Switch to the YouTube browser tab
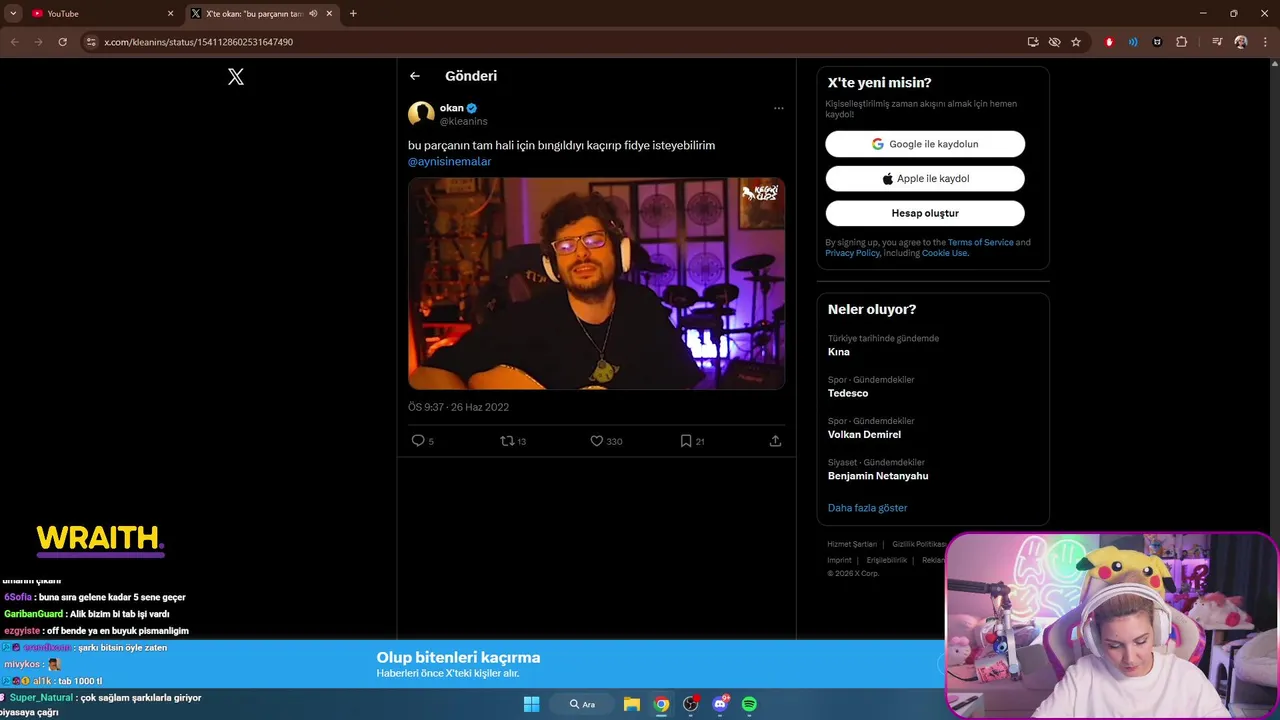The width and height of the screenshot is (1280, 720). [103, 14]
